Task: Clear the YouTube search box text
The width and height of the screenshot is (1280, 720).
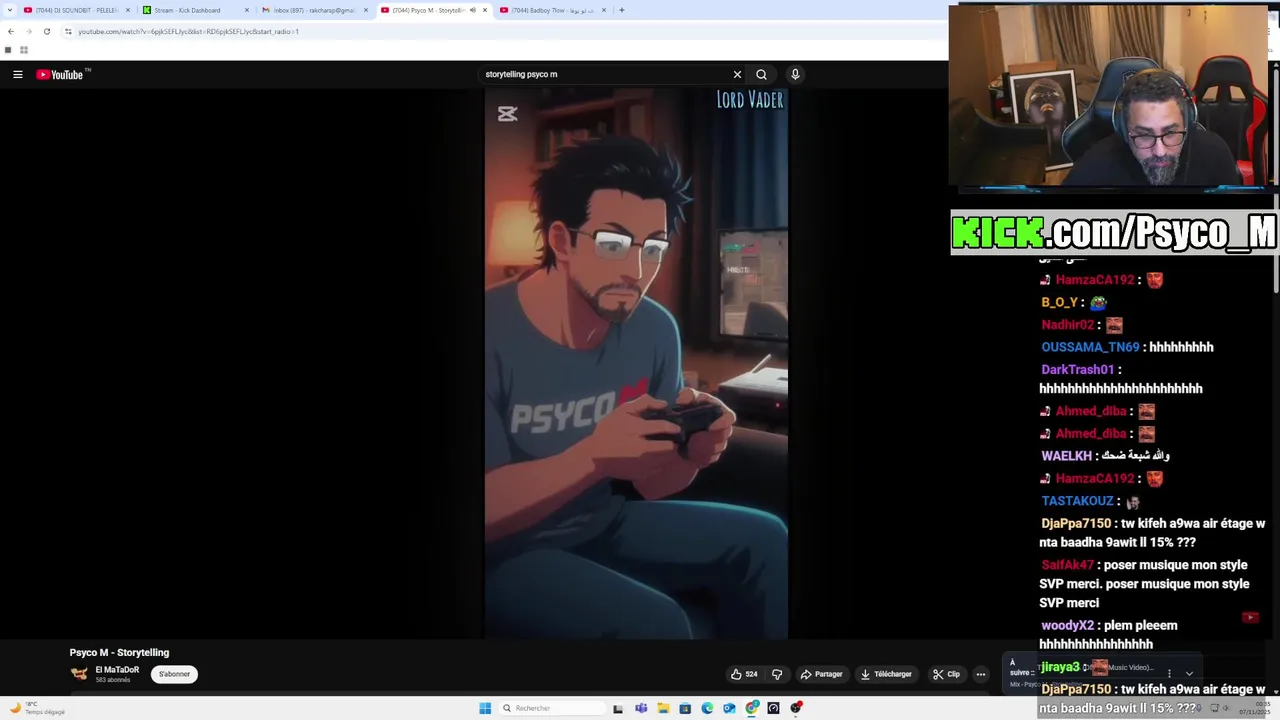Action: coord(737,74)
